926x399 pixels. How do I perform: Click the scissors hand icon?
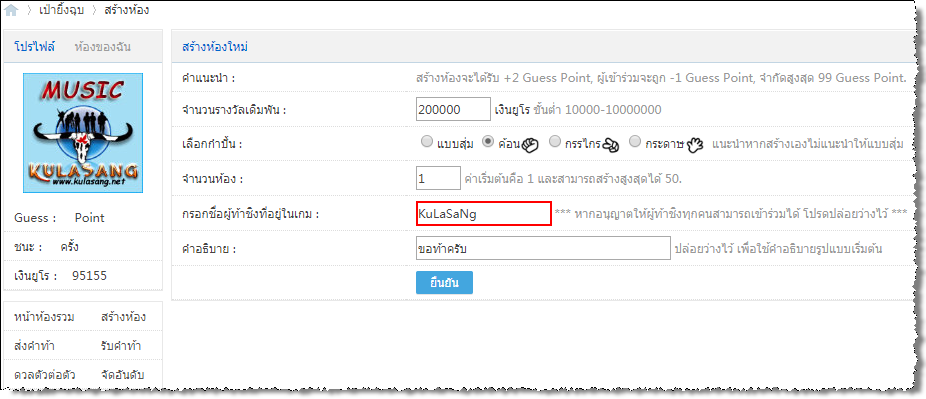[x=611, y=145]
